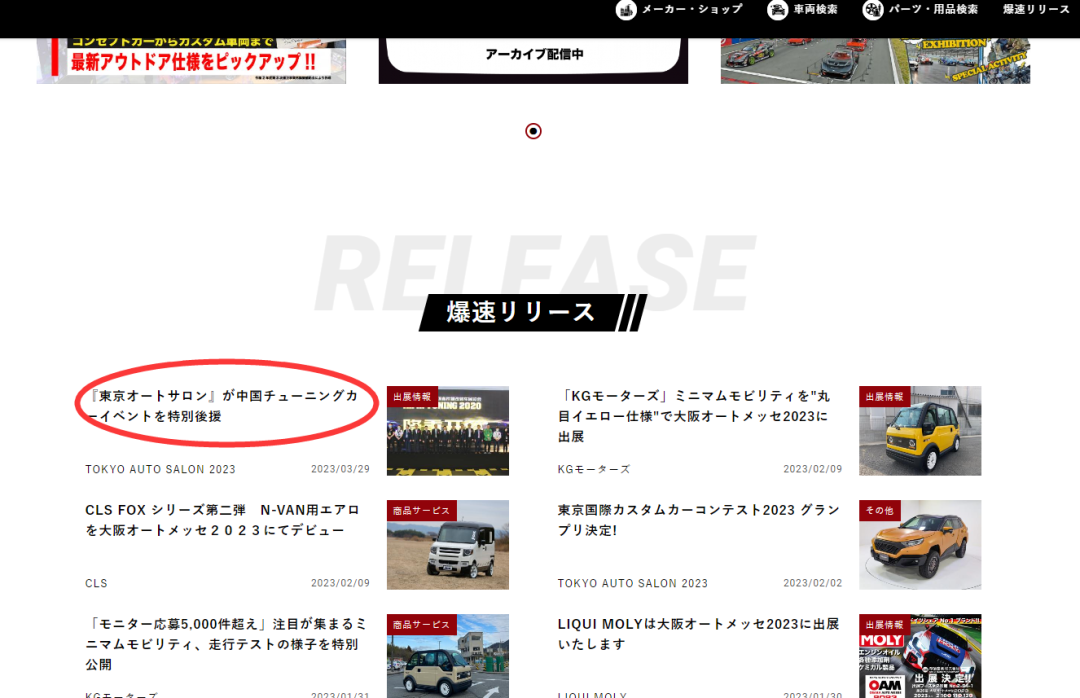The image size is (1080, 698).
Task: Open パーツ・用品検索 menu item
Action: 933,10
